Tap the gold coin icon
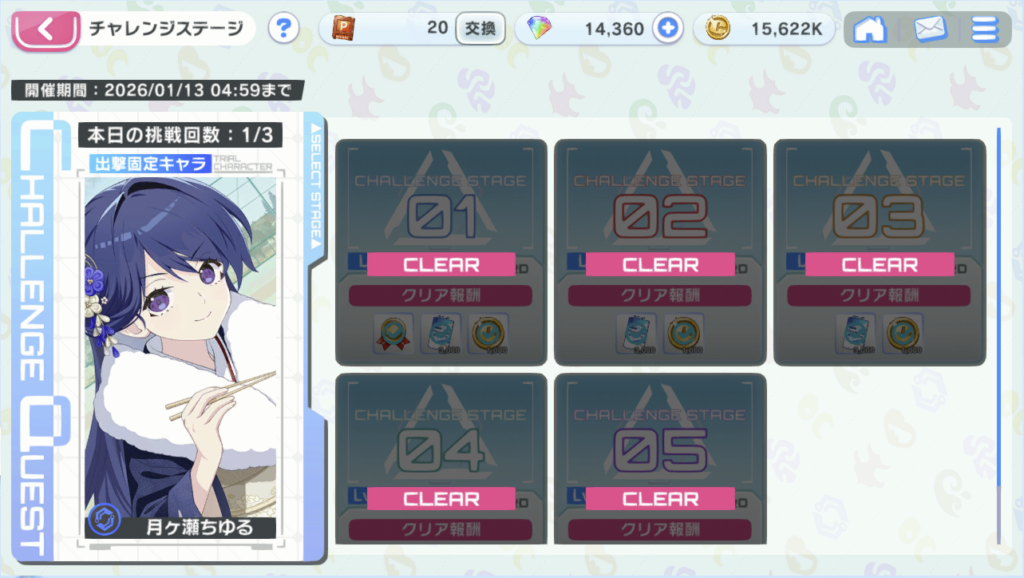1024x578 pixels. click(x=718, y=28)
